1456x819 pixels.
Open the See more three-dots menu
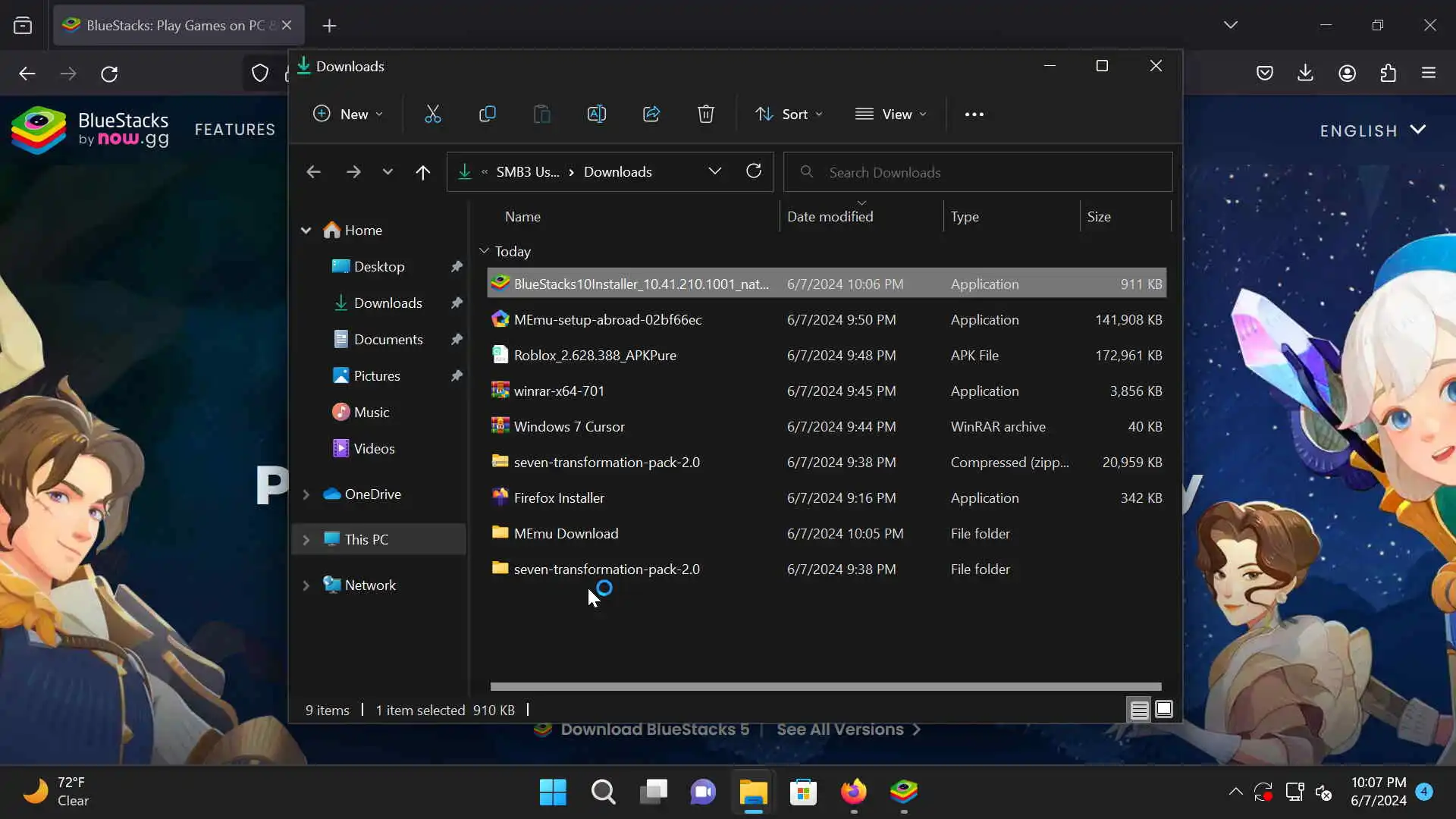[x=974, y=115]
